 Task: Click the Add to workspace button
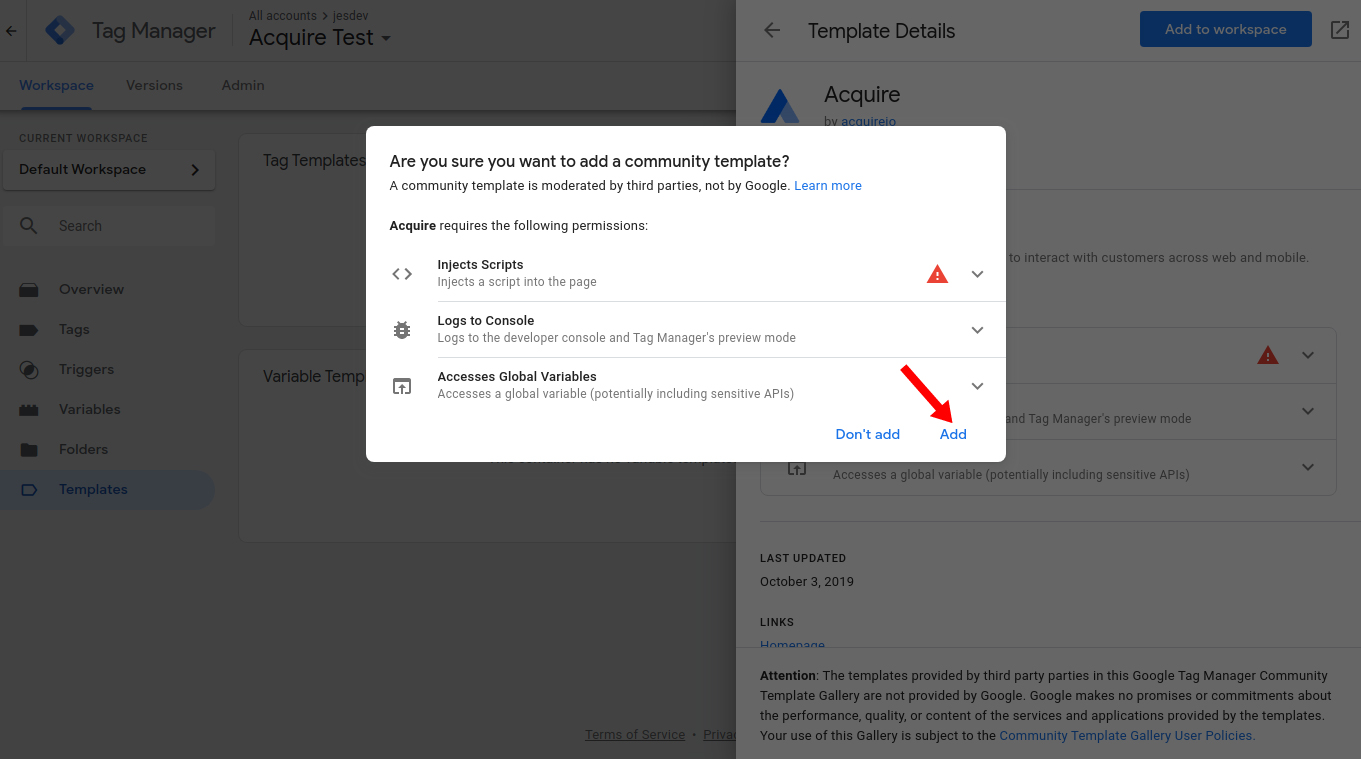point(1225,29)
